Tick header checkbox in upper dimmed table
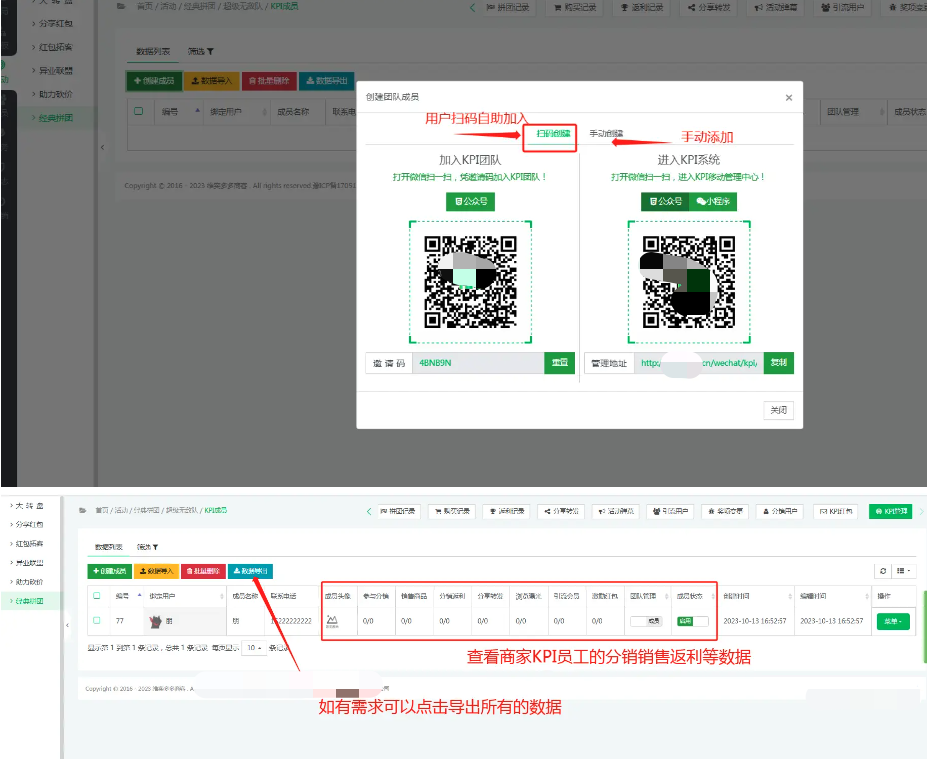The height and width of the screenshot is (759, 935). [x=139, y=111]
